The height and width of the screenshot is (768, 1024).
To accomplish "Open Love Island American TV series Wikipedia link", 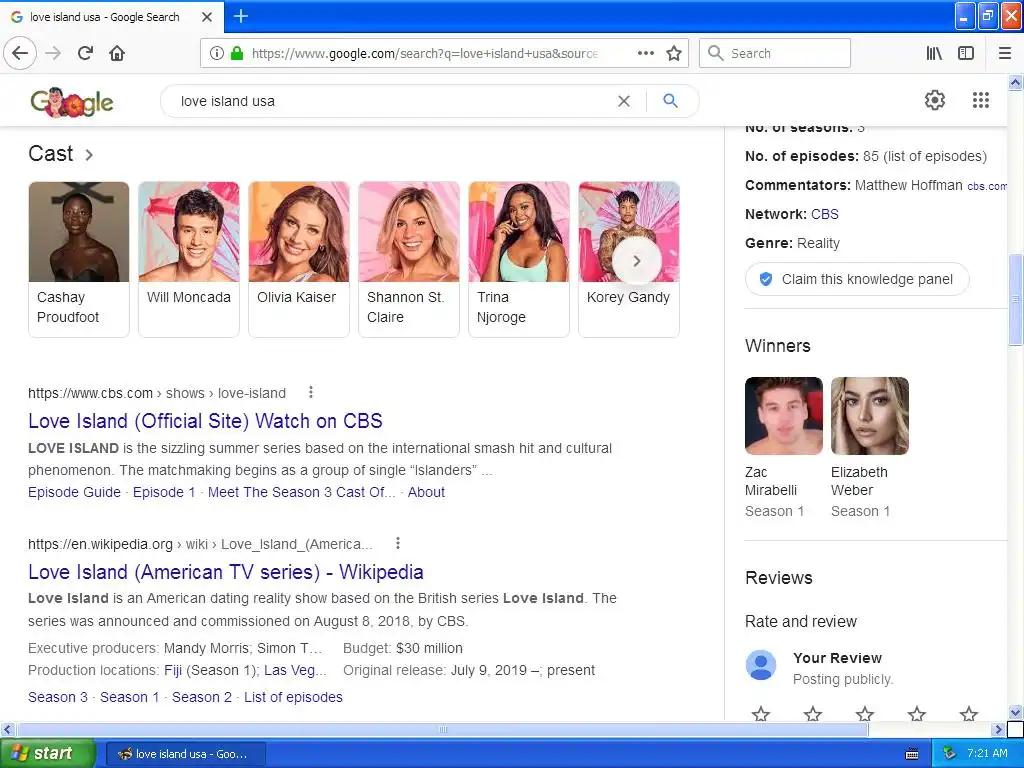I will [226, 572].
